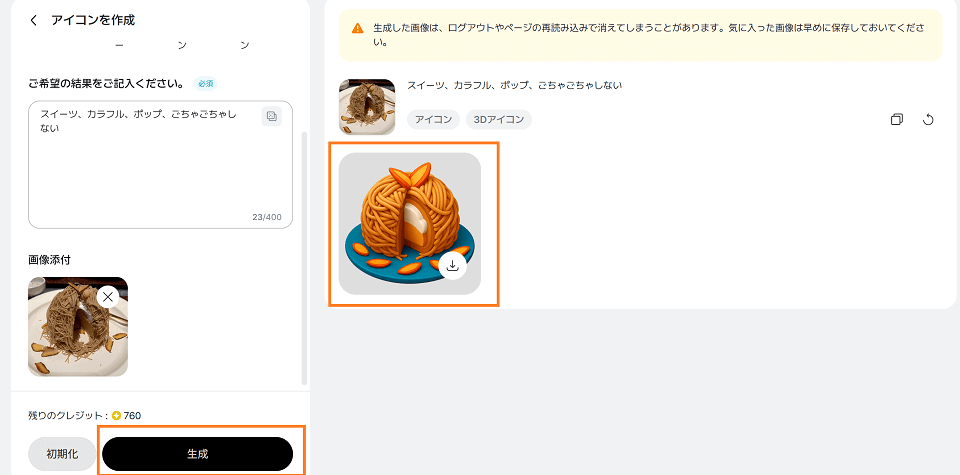Image resolution: width=960 pixels, height=475 pixels.
Task: Open the attached dessert photo under 画像添付
Action: point(78,327)
